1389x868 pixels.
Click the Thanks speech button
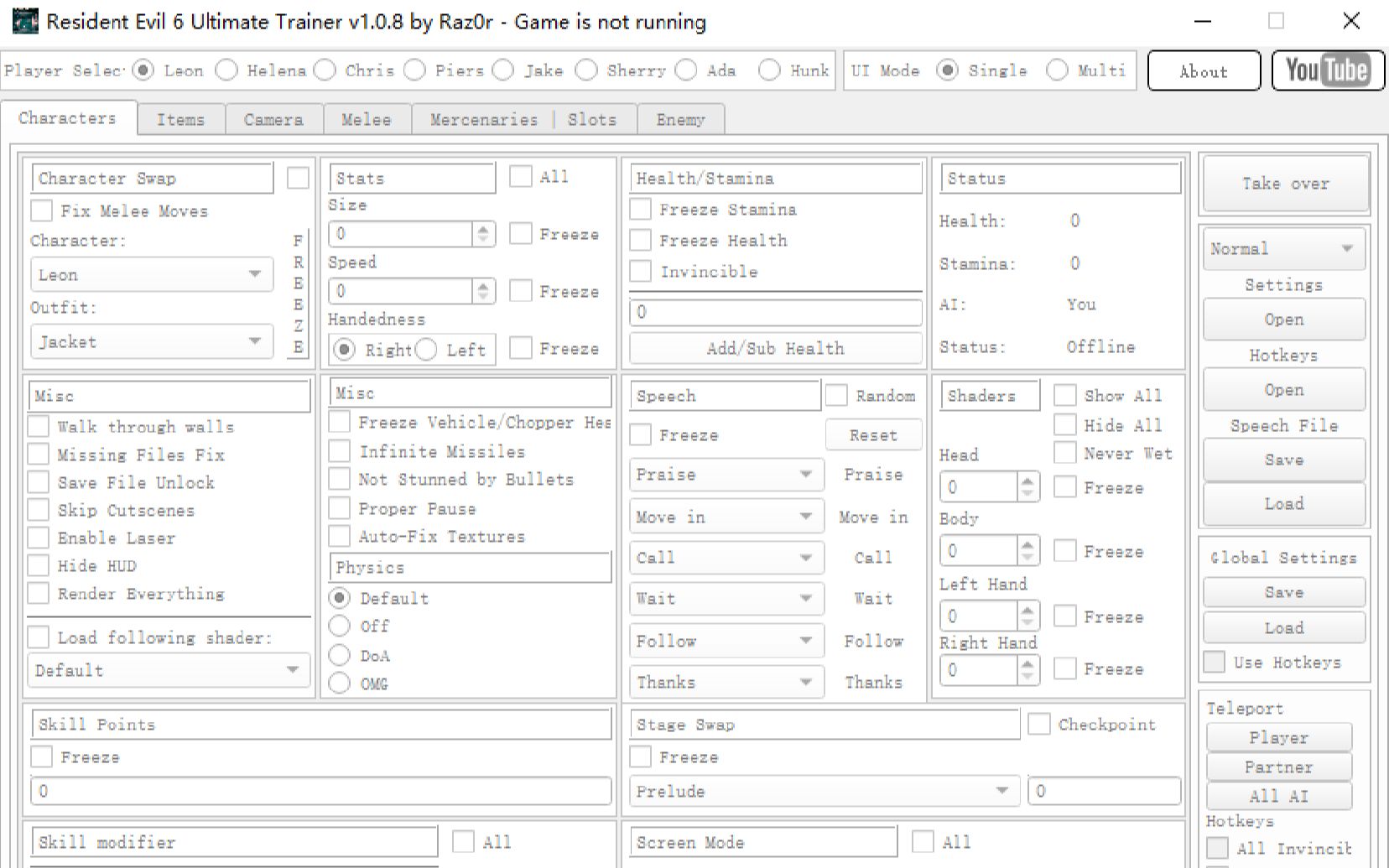click(x=873, y=682)
